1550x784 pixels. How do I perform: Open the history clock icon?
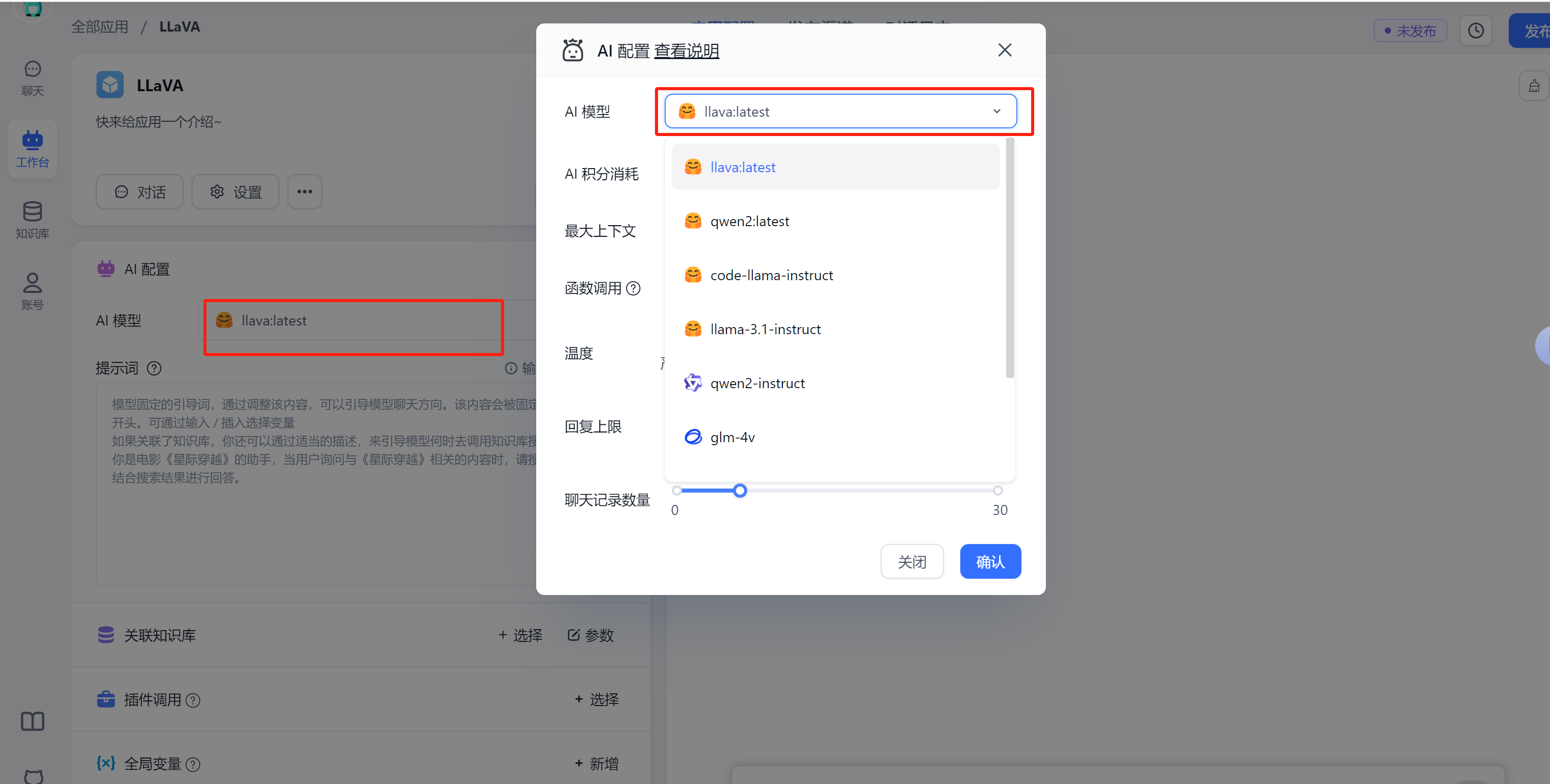point(1476,31)
